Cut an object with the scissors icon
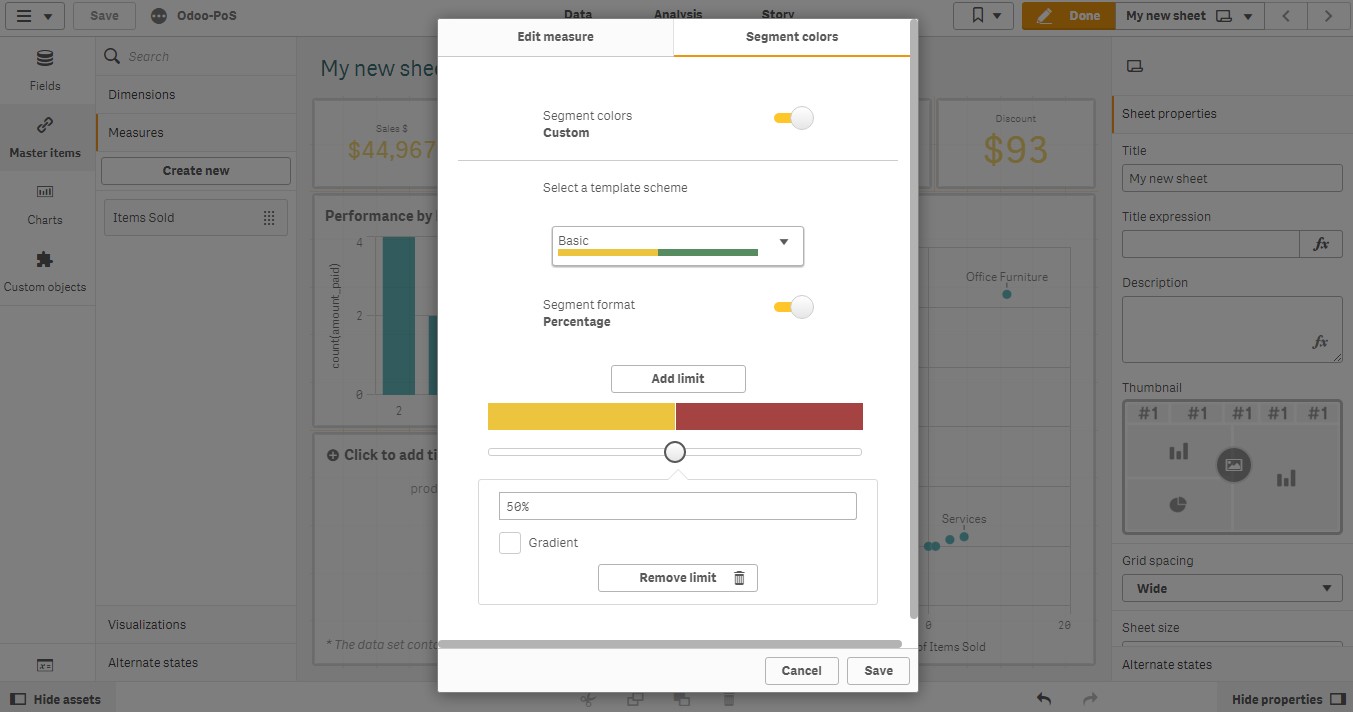The width and height of the screenshot is (1353, 712). (x=588, y=699)
